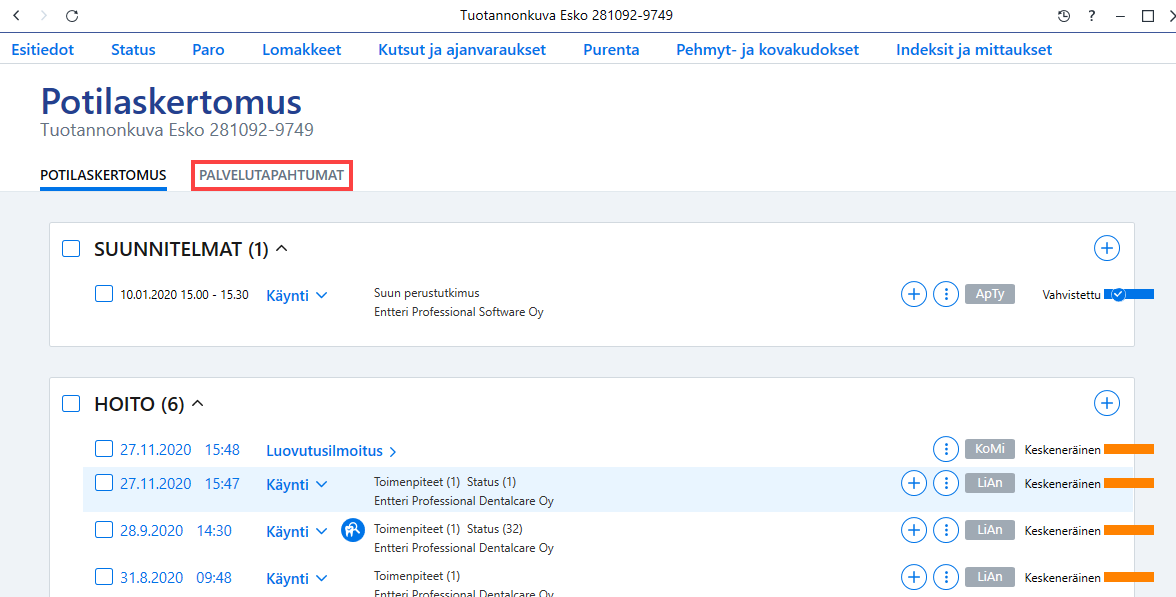Add new item to HOITO section

(1106, 404)
